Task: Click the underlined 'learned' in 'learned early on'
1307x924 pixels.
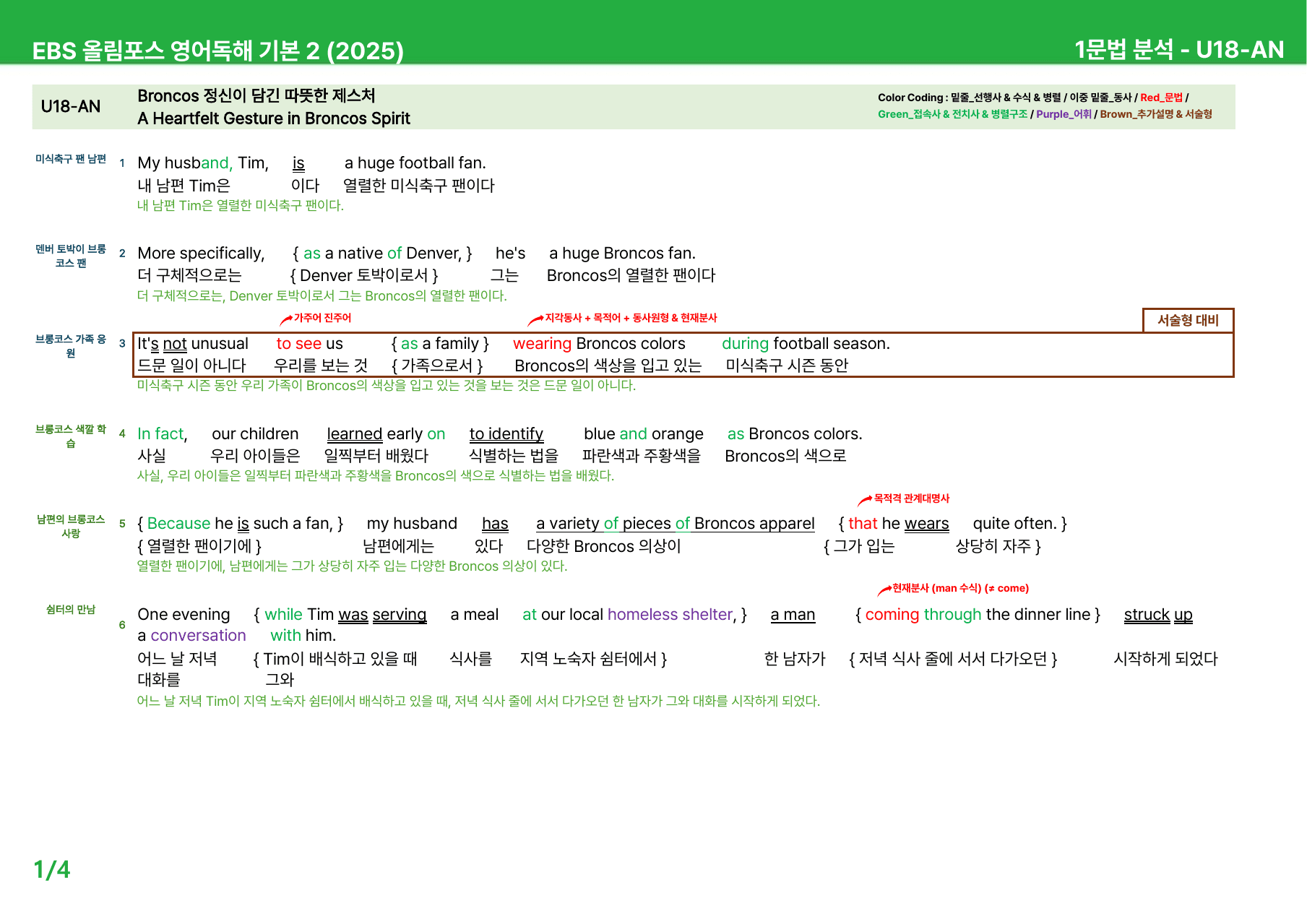Action: pyautogui.click(x=355, y=434)
